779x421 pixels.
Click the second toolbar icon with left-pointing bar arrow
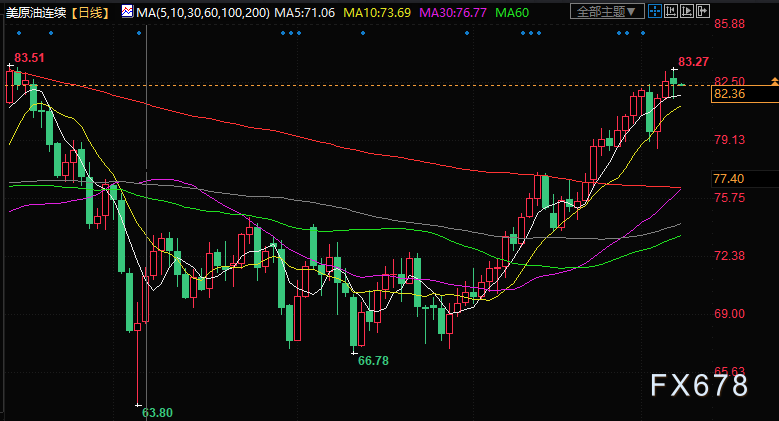tap(671, 11)
